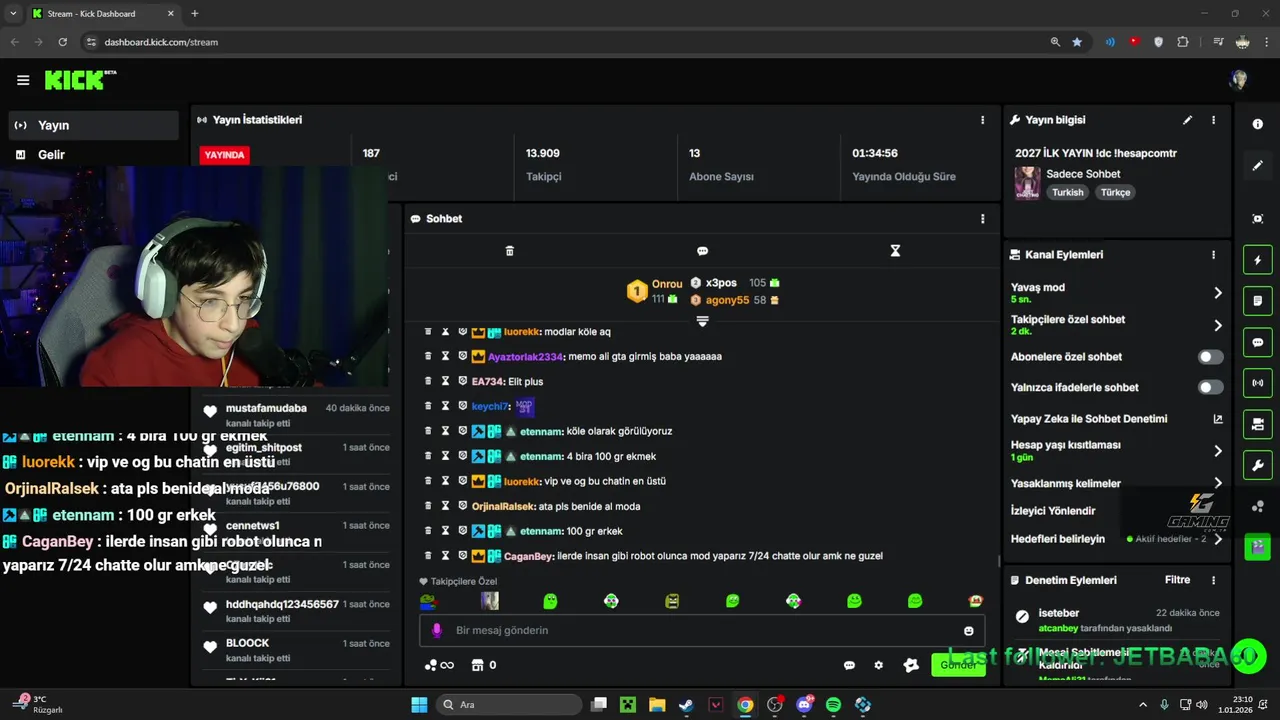Toggle the lightning bolt panel button
This screenshot has height=720, width=1280.
click(1258, 261)
